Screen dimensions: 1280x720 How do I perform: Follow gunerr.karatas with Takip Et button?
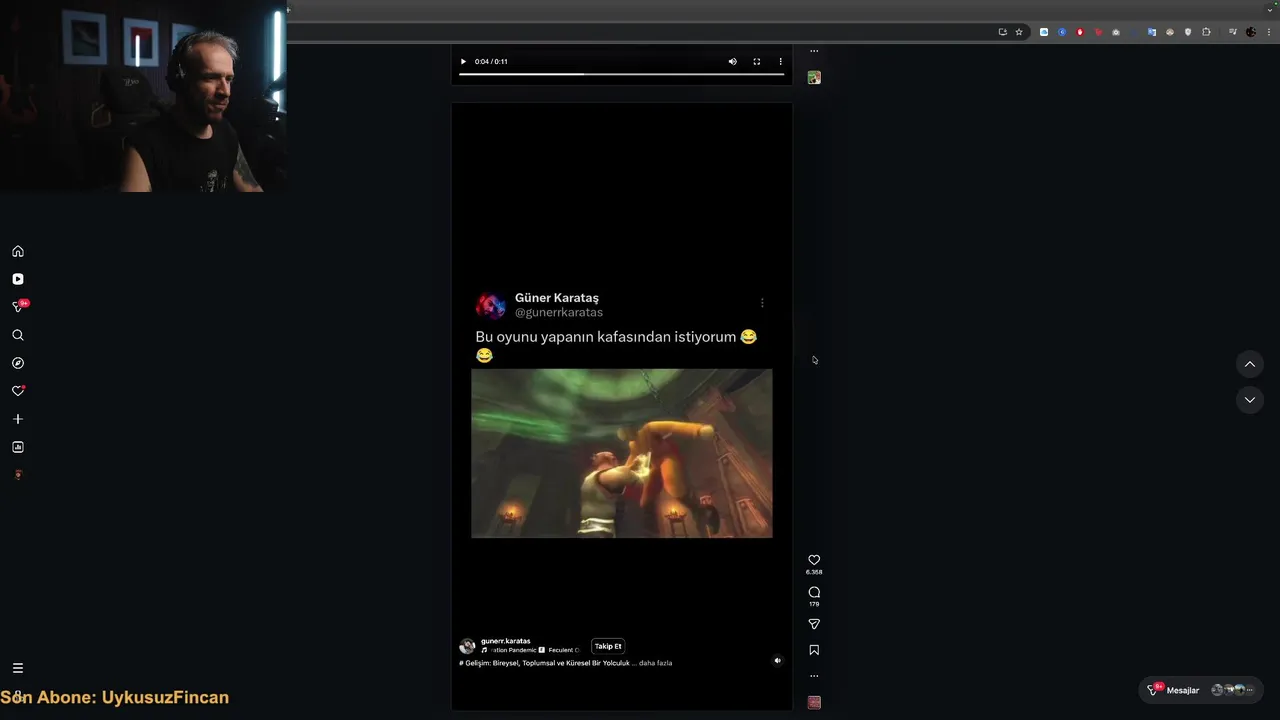click(x=608, y=646)
